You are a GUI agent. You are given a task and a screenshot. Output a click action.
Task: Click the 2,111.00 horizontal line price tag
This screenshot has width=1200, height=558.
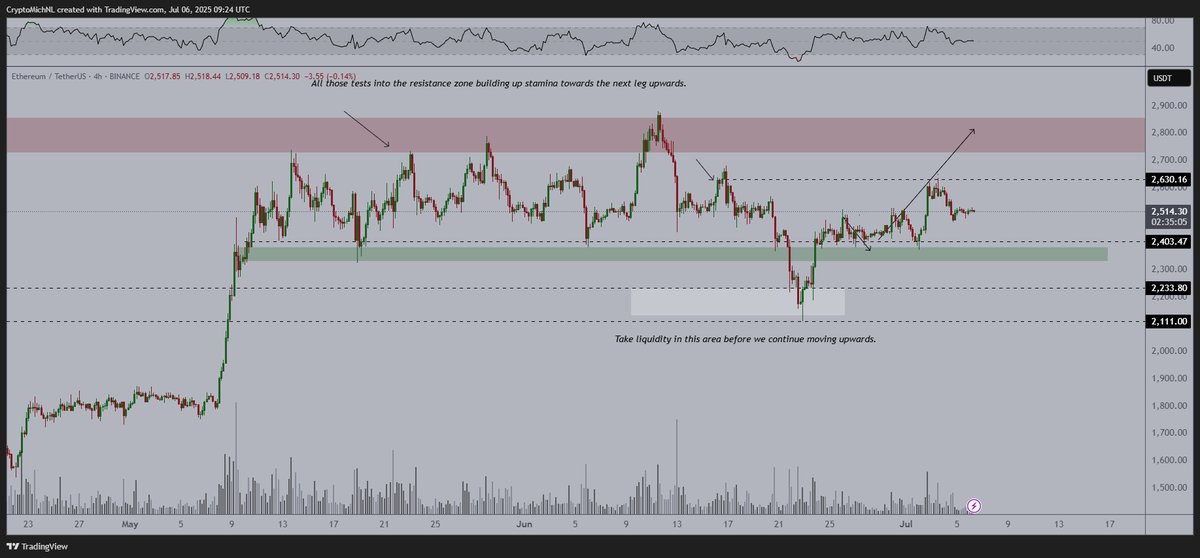pos(1170,321)
